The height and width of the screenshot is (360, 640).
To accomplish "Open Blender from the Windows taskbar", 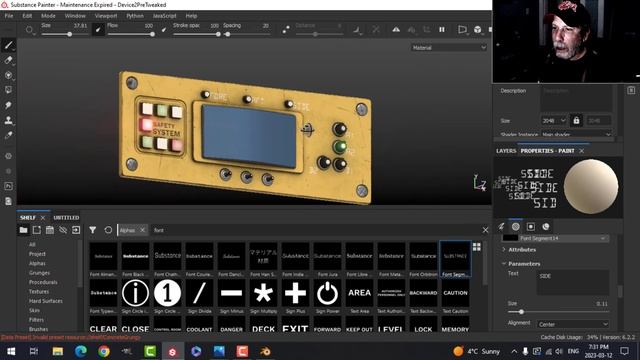I will click(265, 351).
